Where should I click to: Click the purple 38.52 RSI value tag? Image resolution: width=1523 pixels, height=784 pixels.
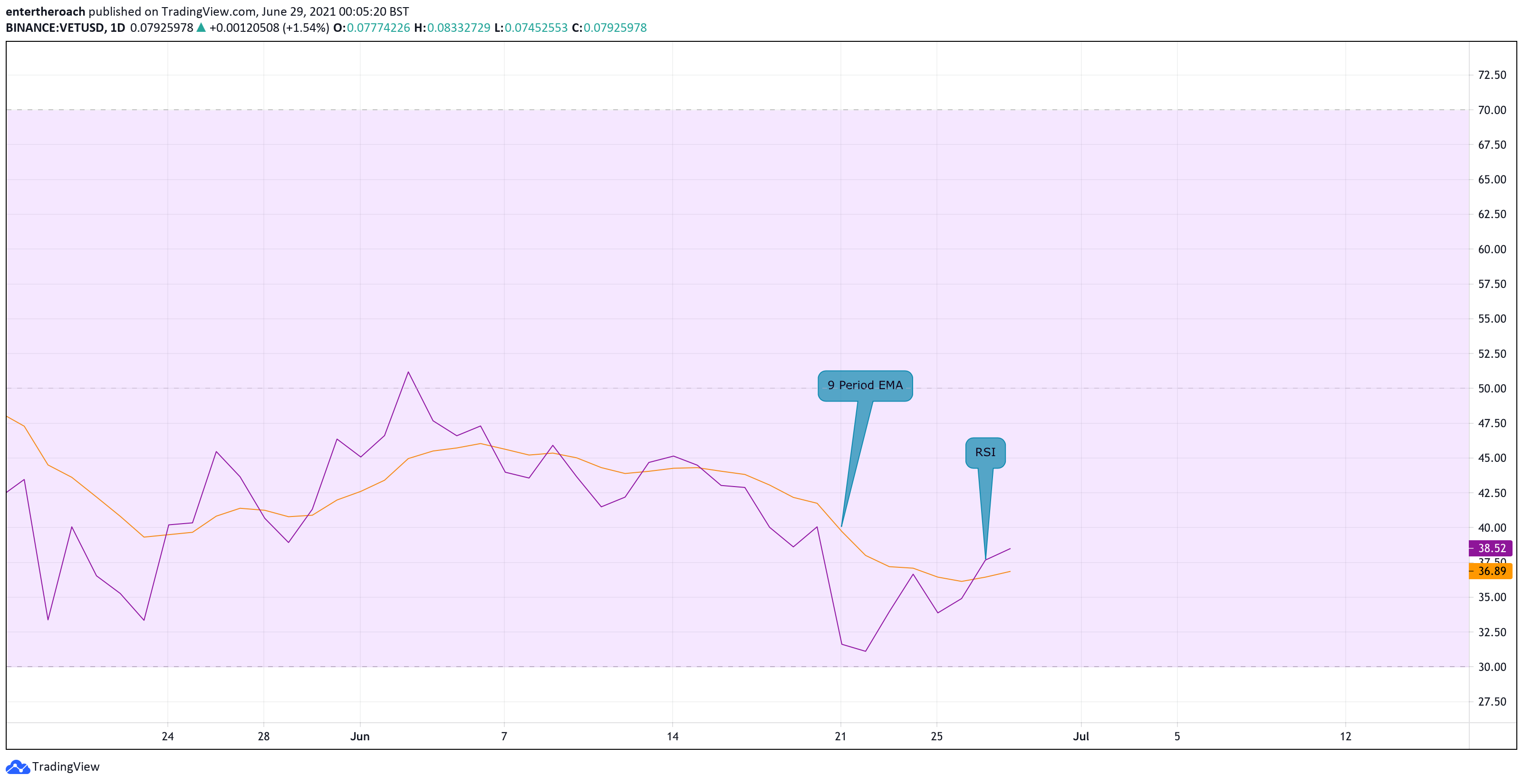pos(1491,548)
